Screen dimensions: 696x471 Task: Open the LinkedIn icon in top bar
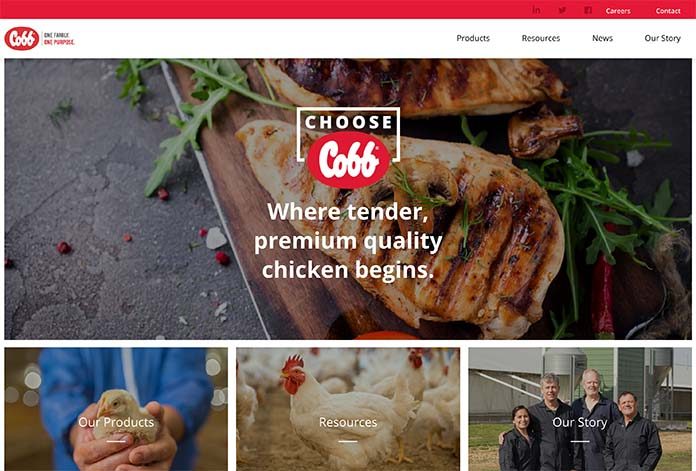click(536, 10)
